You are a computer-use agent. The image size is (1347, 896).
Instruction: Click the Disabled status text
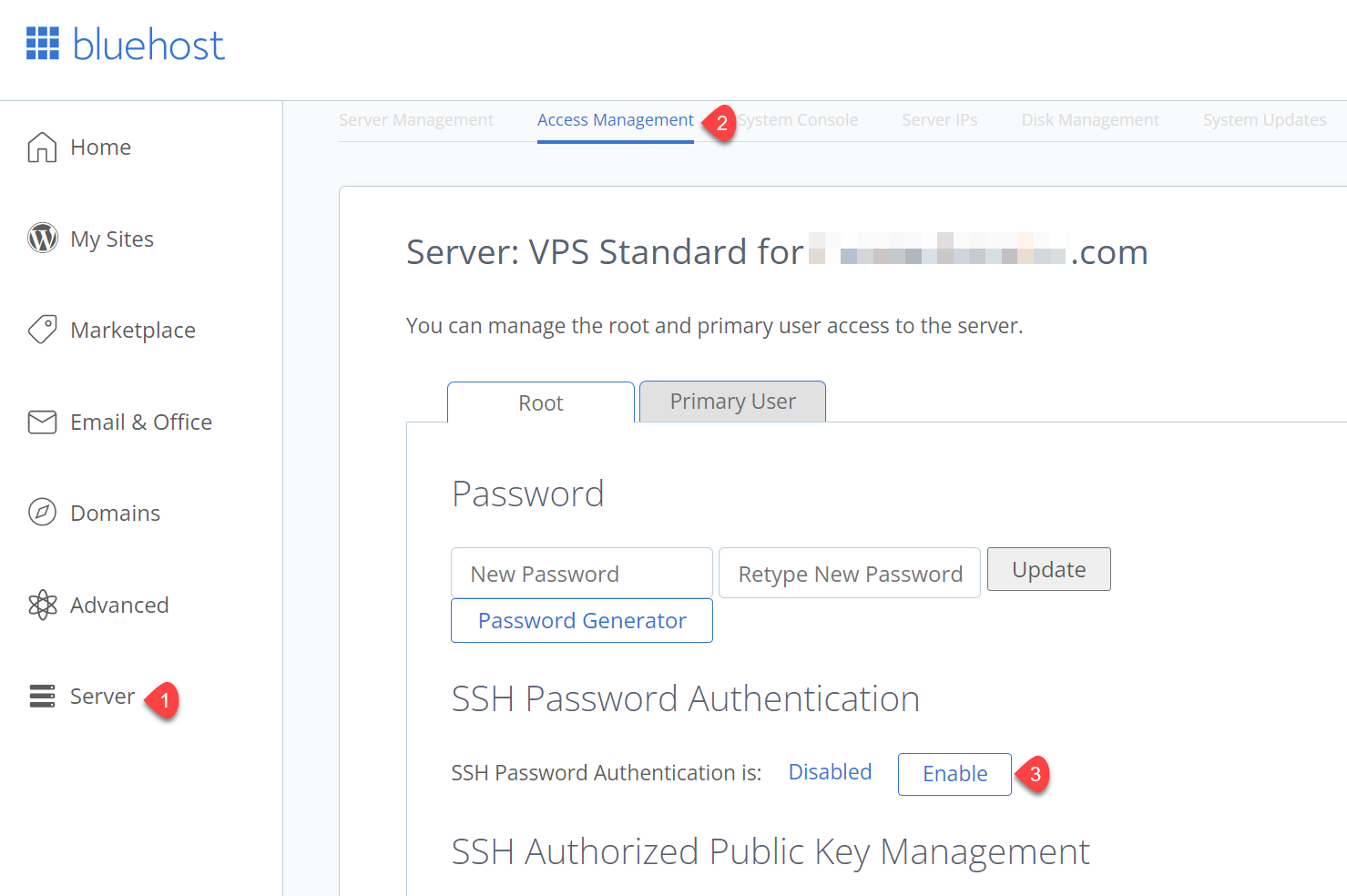[x=830, y=772]
